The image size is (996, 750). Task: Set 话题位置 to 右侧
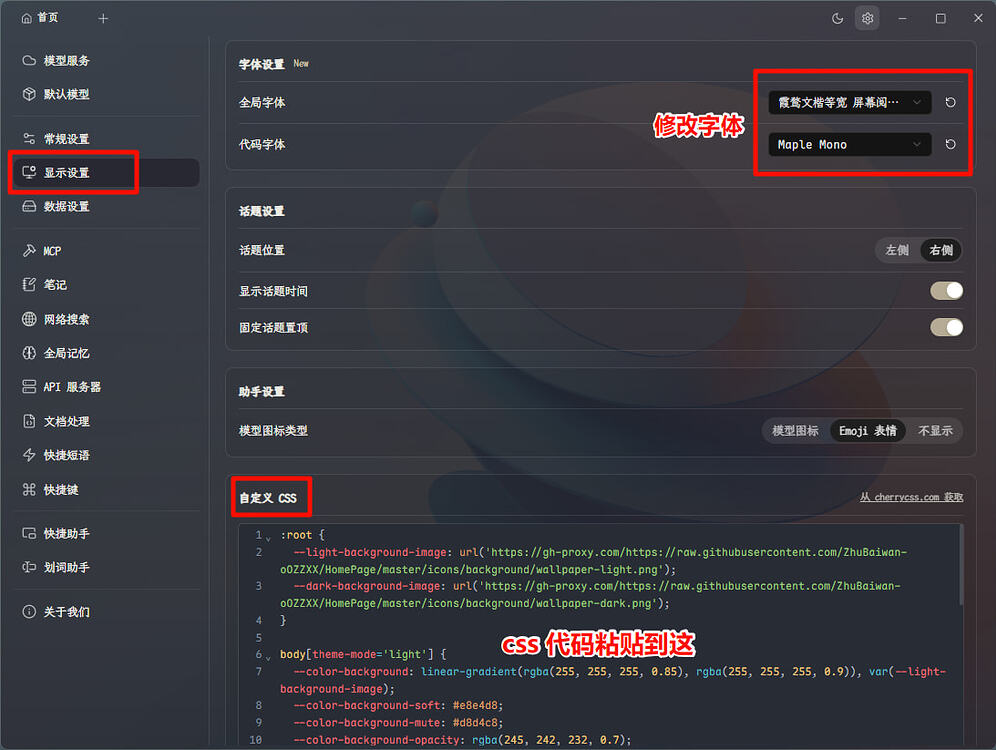941,250
